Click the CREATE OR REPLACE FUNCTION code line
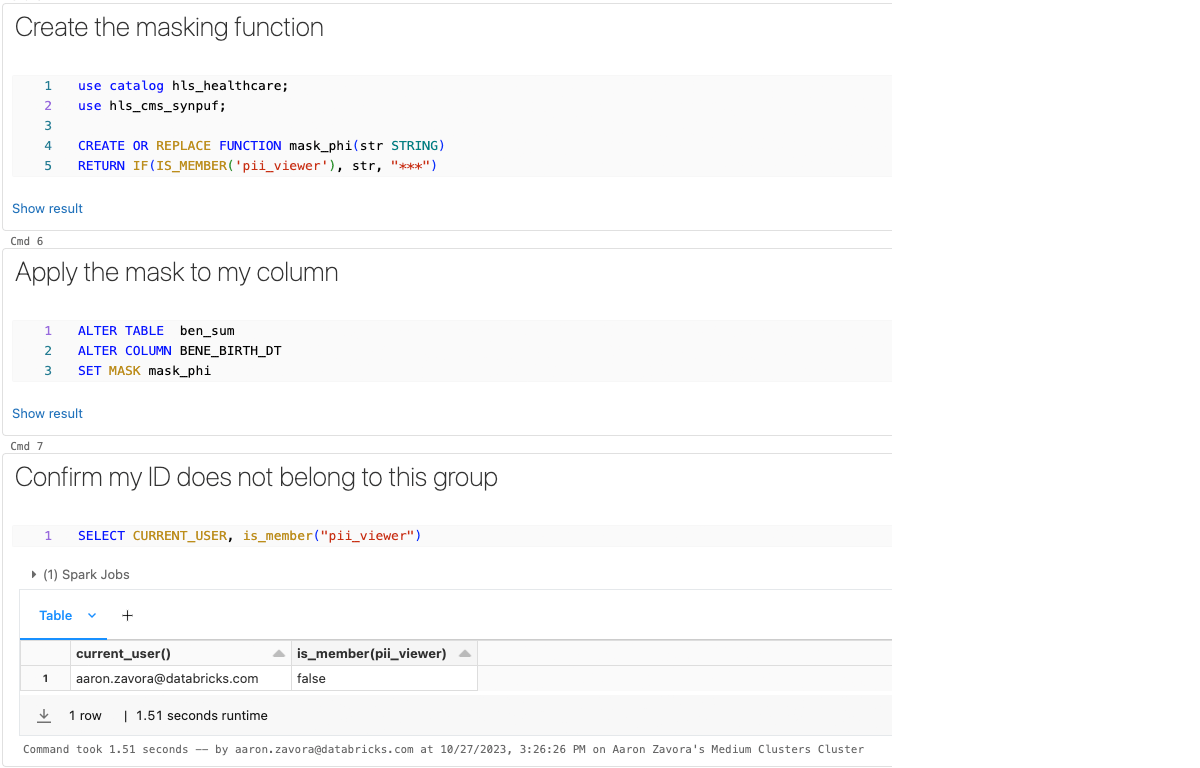The width and height of the screenshot is (1200, 768). (x=261, y=146)
